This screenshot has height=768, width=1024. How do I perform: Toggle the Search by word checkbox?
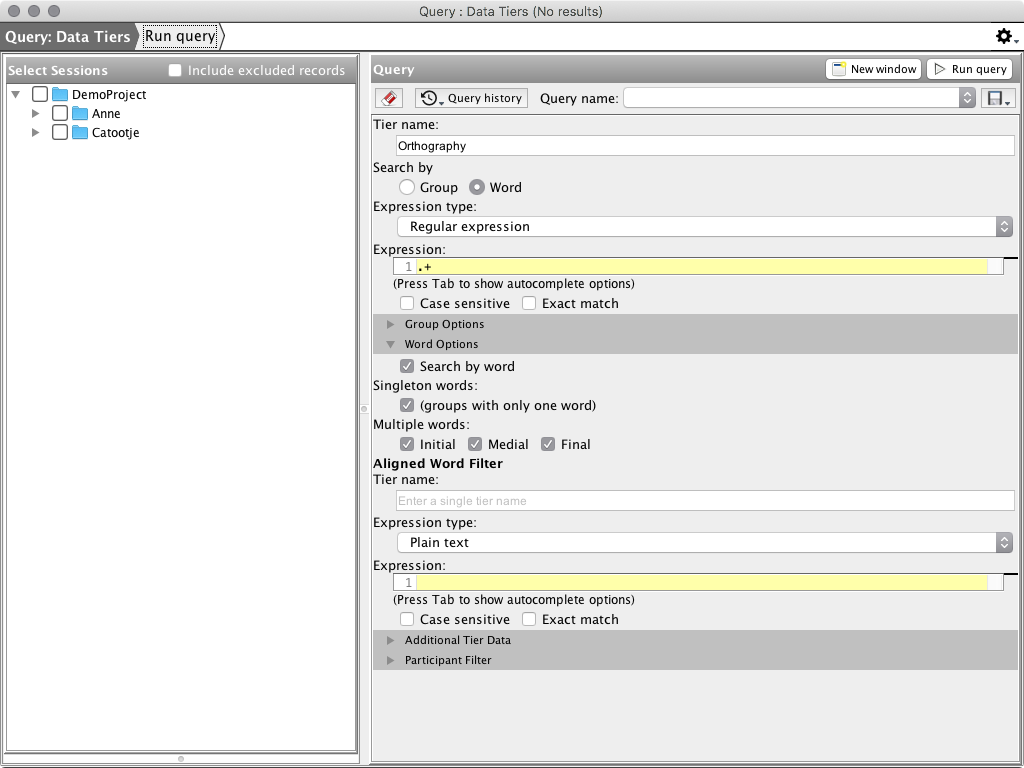(407, 366)
